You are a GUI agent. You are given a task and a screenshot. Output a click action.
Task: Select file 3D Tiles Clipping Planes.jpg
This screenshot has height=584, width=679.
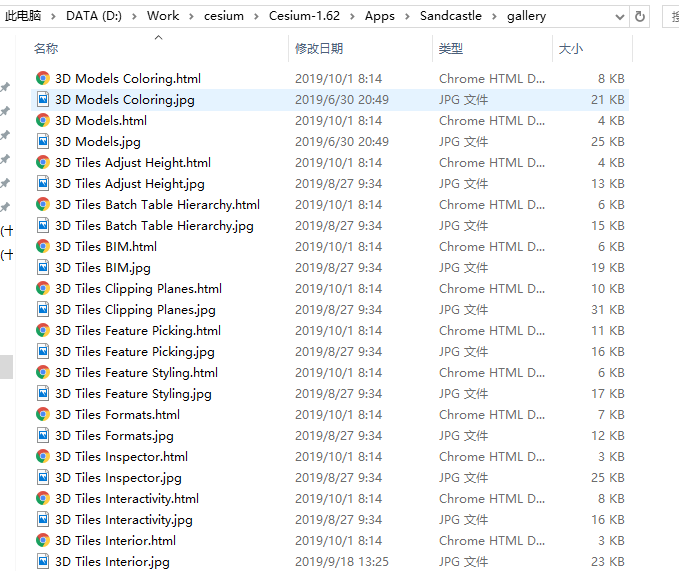coord(330,310)
